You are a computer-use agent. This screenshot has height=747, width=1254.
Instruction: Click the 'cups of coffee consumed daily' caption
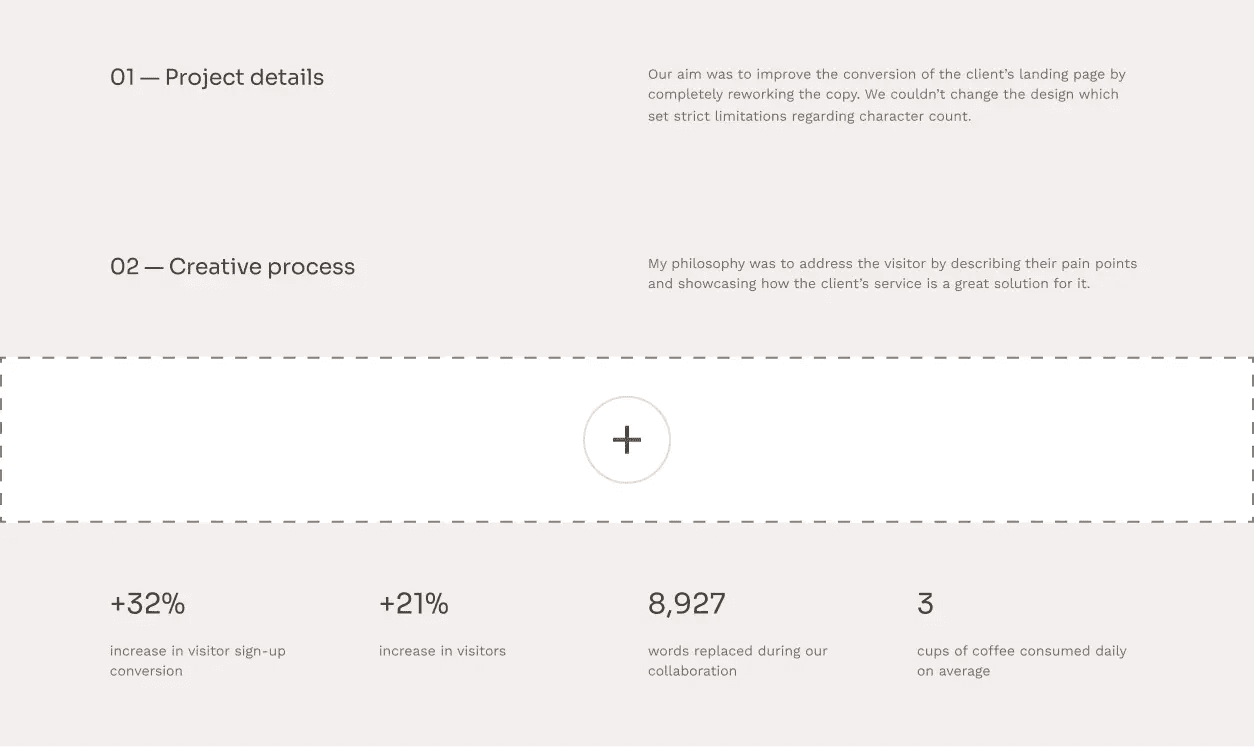coord(1021,660)
